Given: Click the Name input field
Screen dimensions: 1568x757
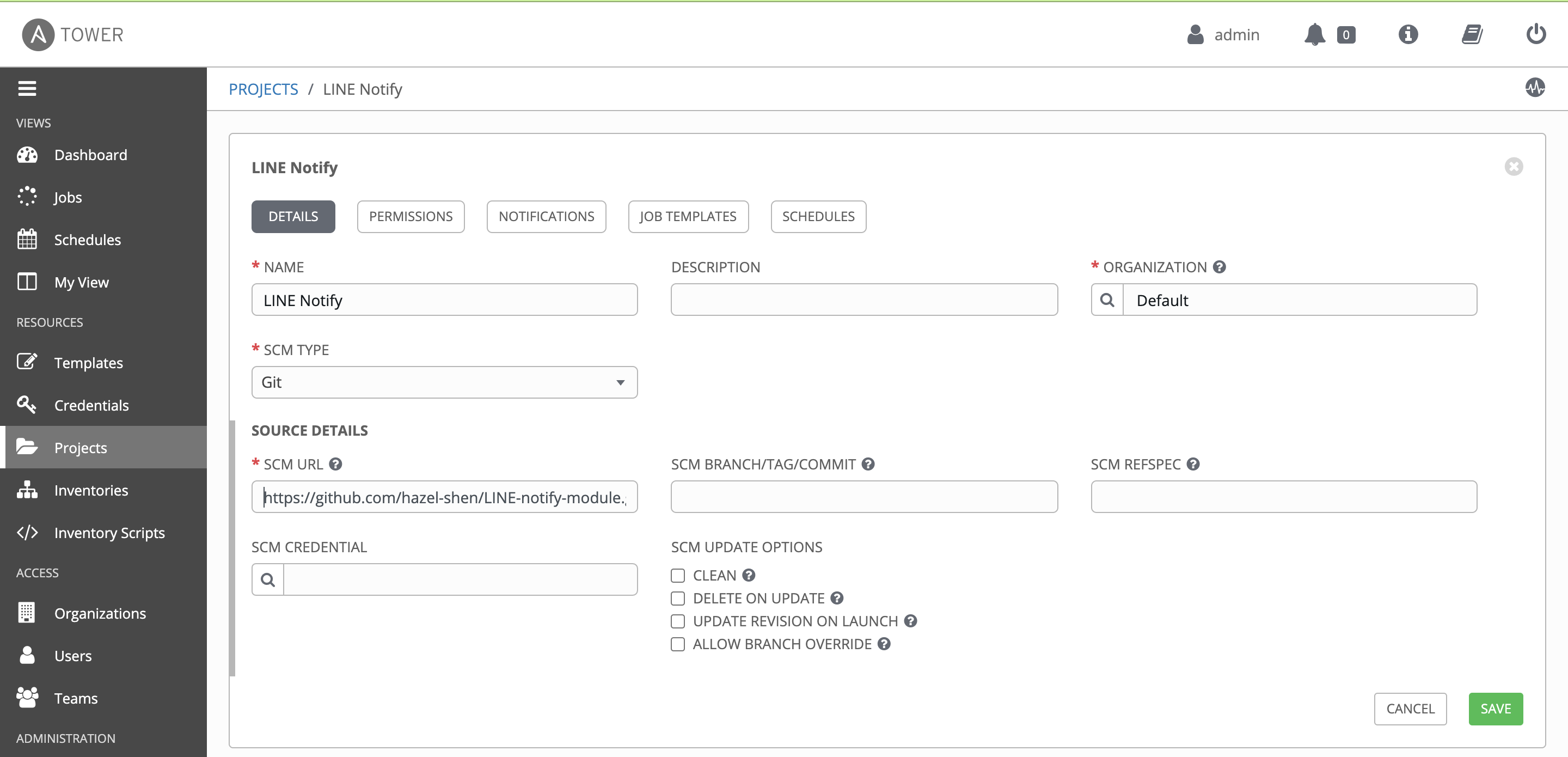Looking at the screenshot, I should [444, 300].
